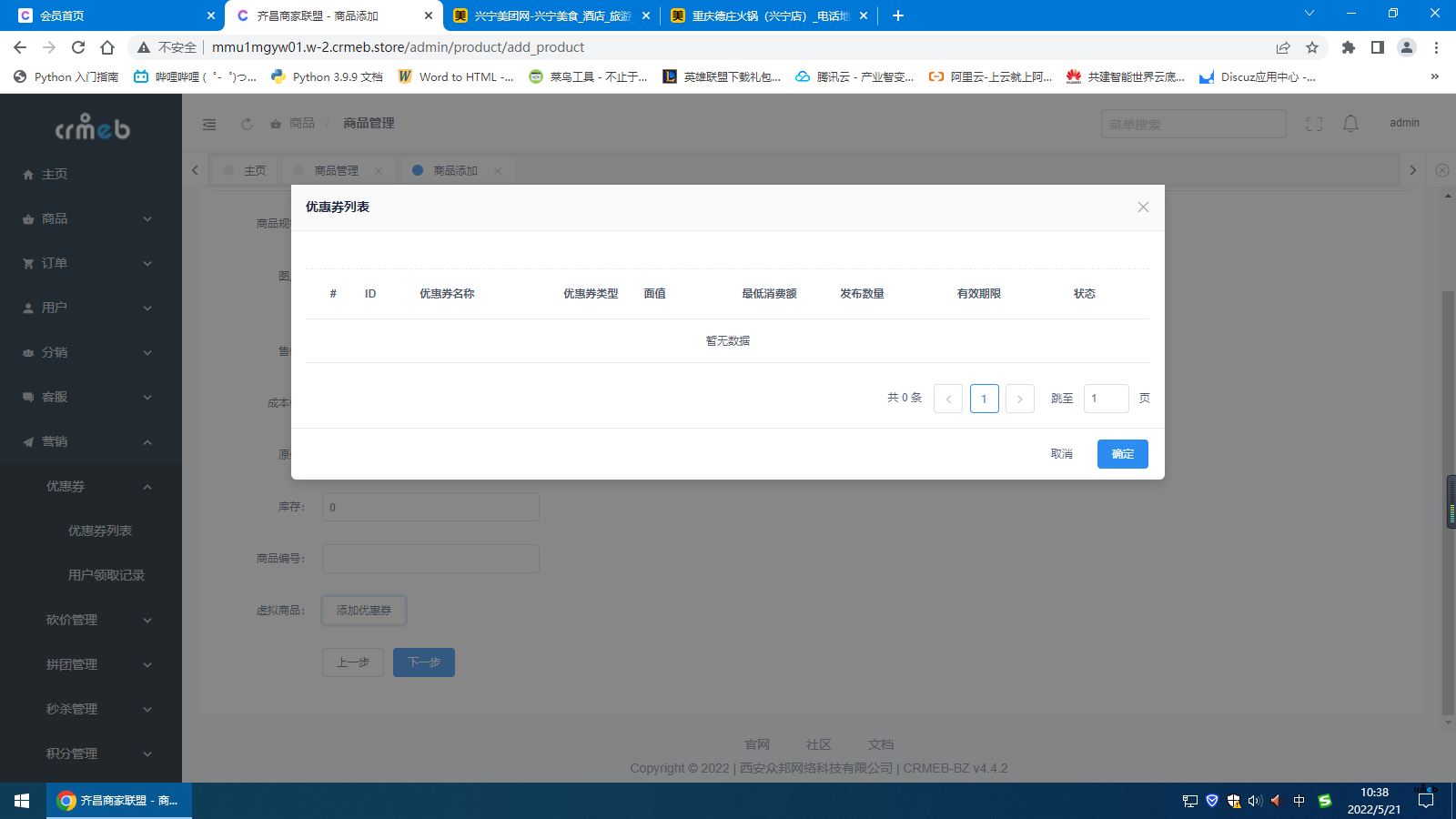Open the 官网 footer link
The image size is (1456, 819).
point(757,744)
